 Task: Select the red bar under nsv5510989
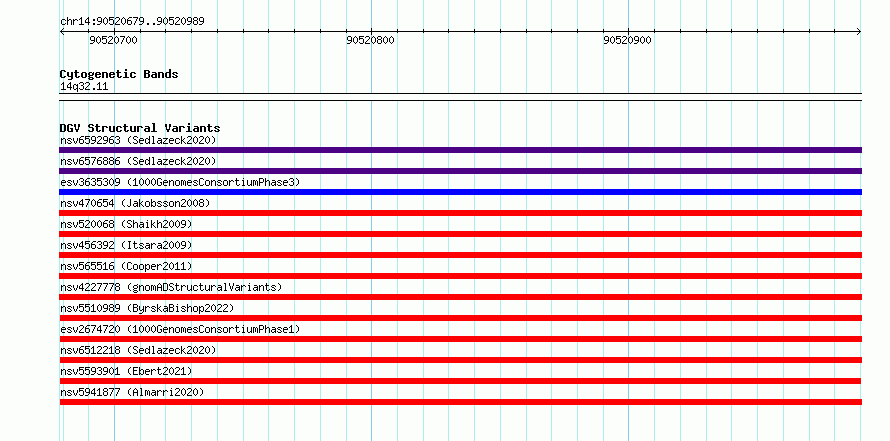(x=460, y=318)
